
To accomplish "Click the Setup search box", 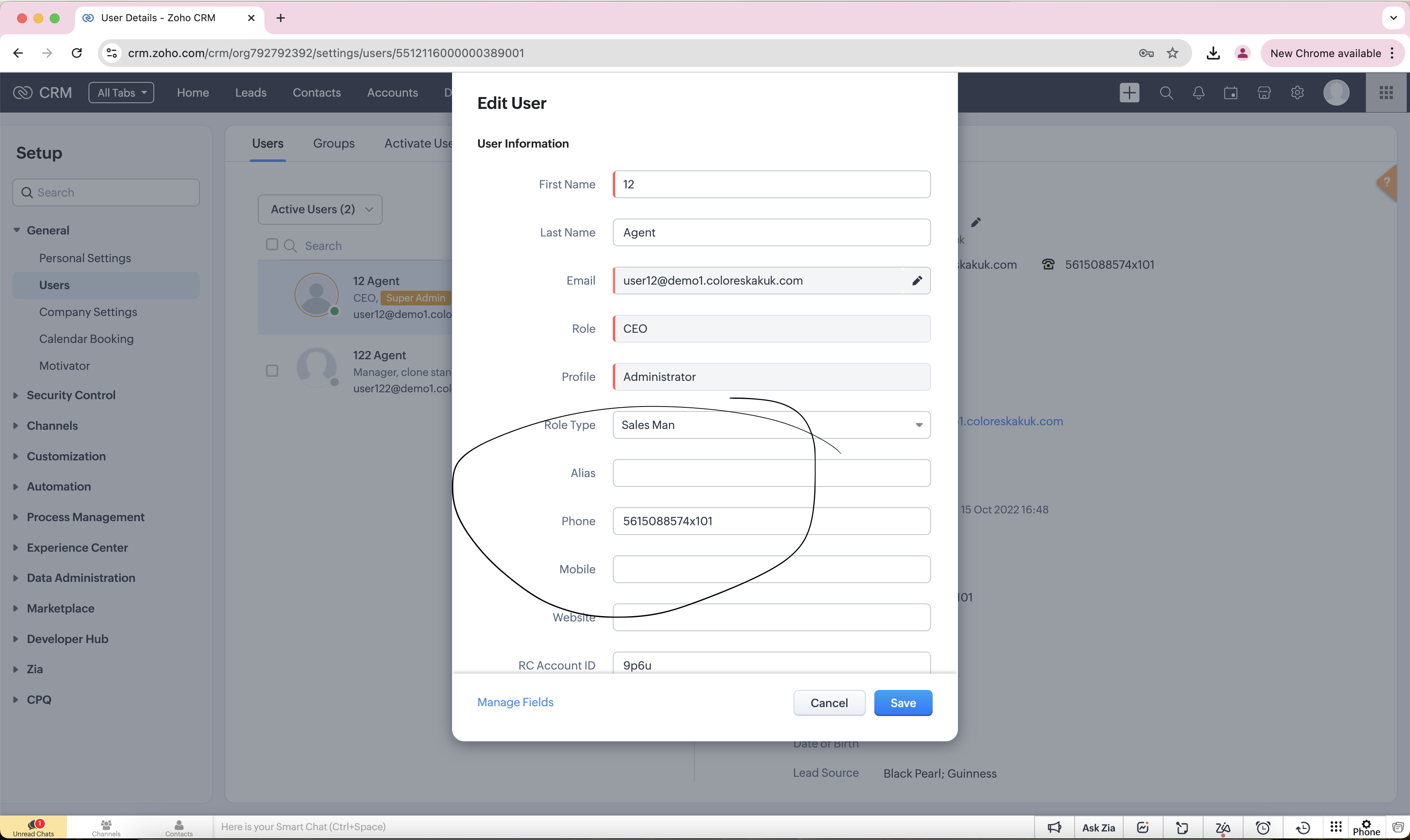I will coord(106,192).
